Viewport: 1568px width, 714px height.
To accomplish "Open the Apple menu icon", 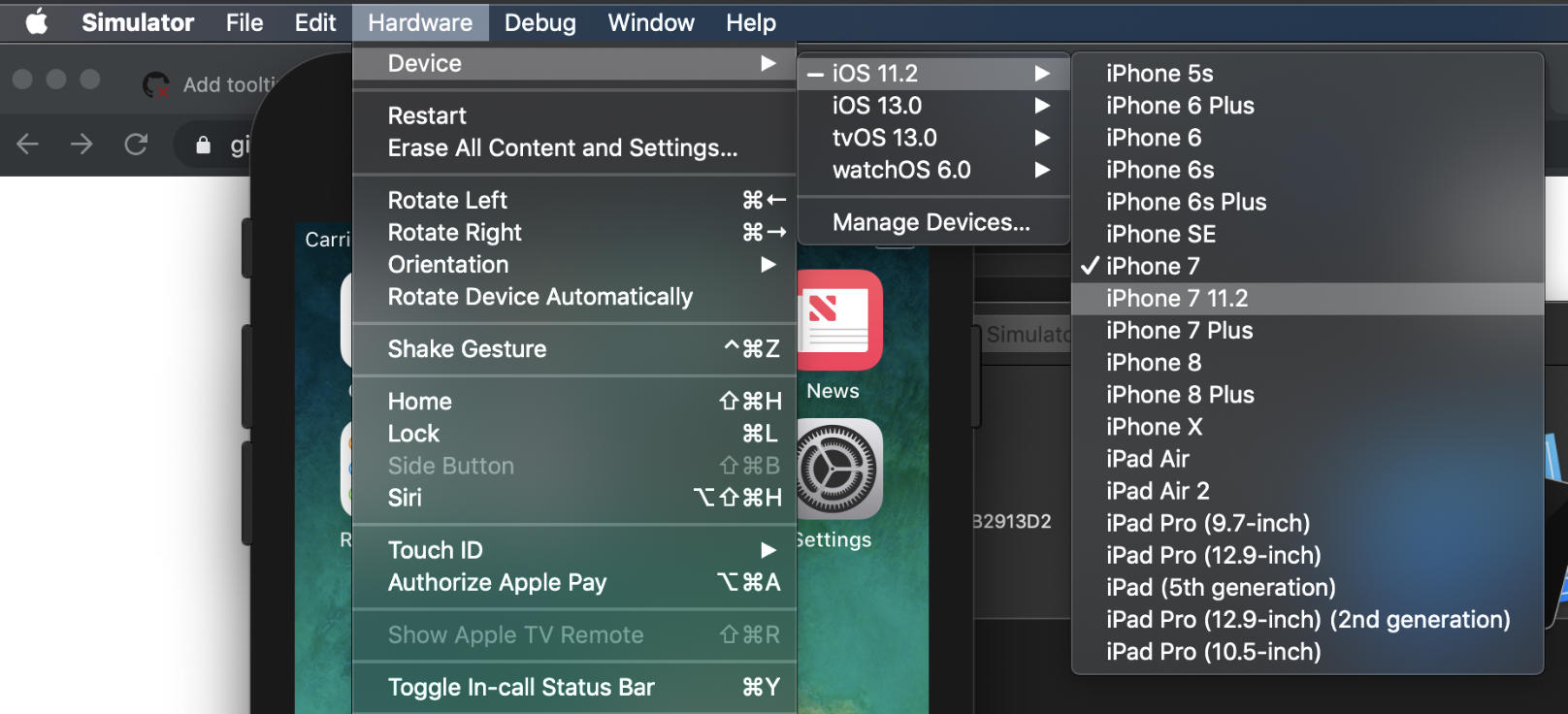I will [37, 22].
